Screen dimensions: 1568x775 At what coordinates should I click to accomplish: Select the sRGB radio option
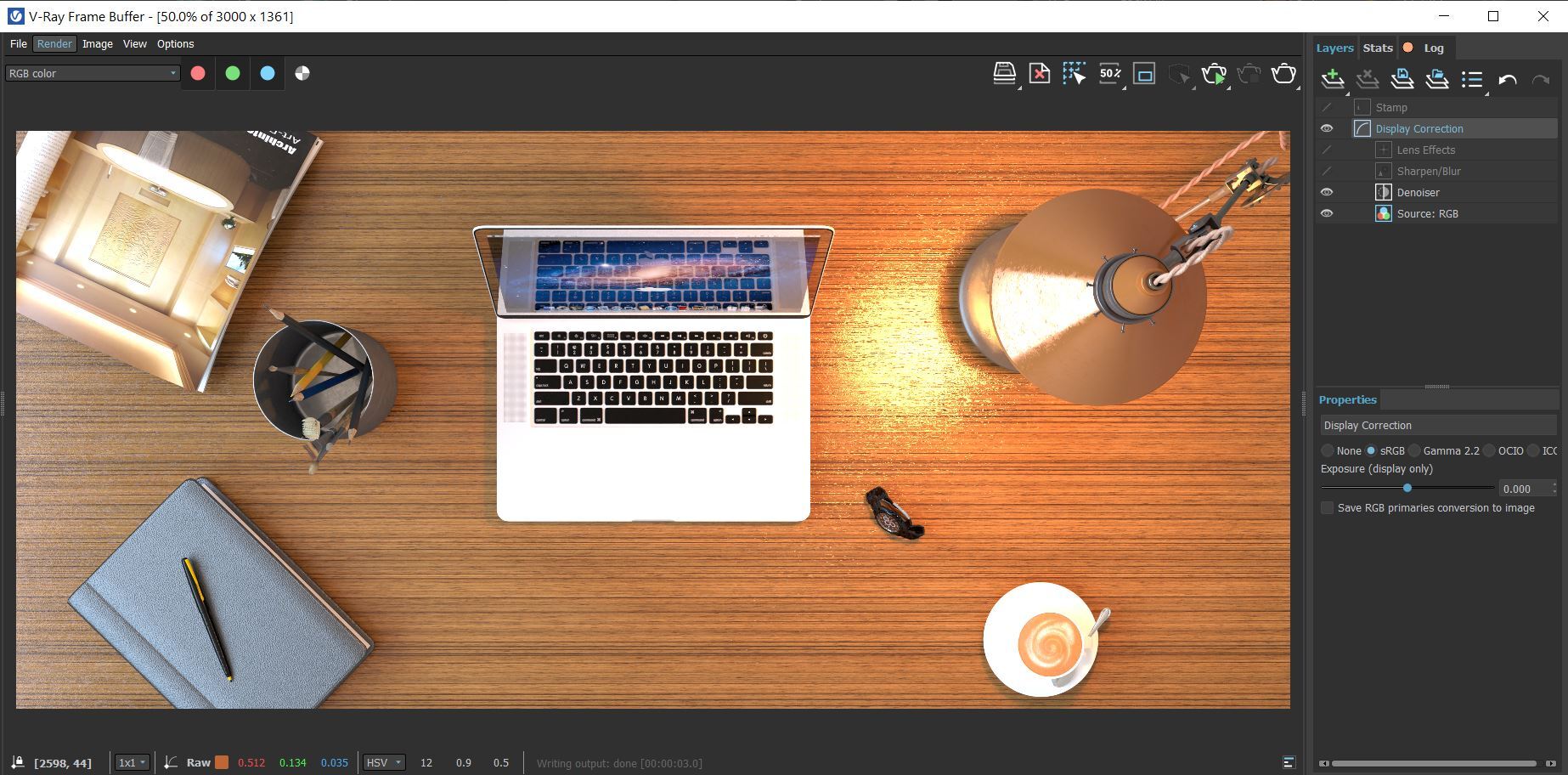[1371, 450]
